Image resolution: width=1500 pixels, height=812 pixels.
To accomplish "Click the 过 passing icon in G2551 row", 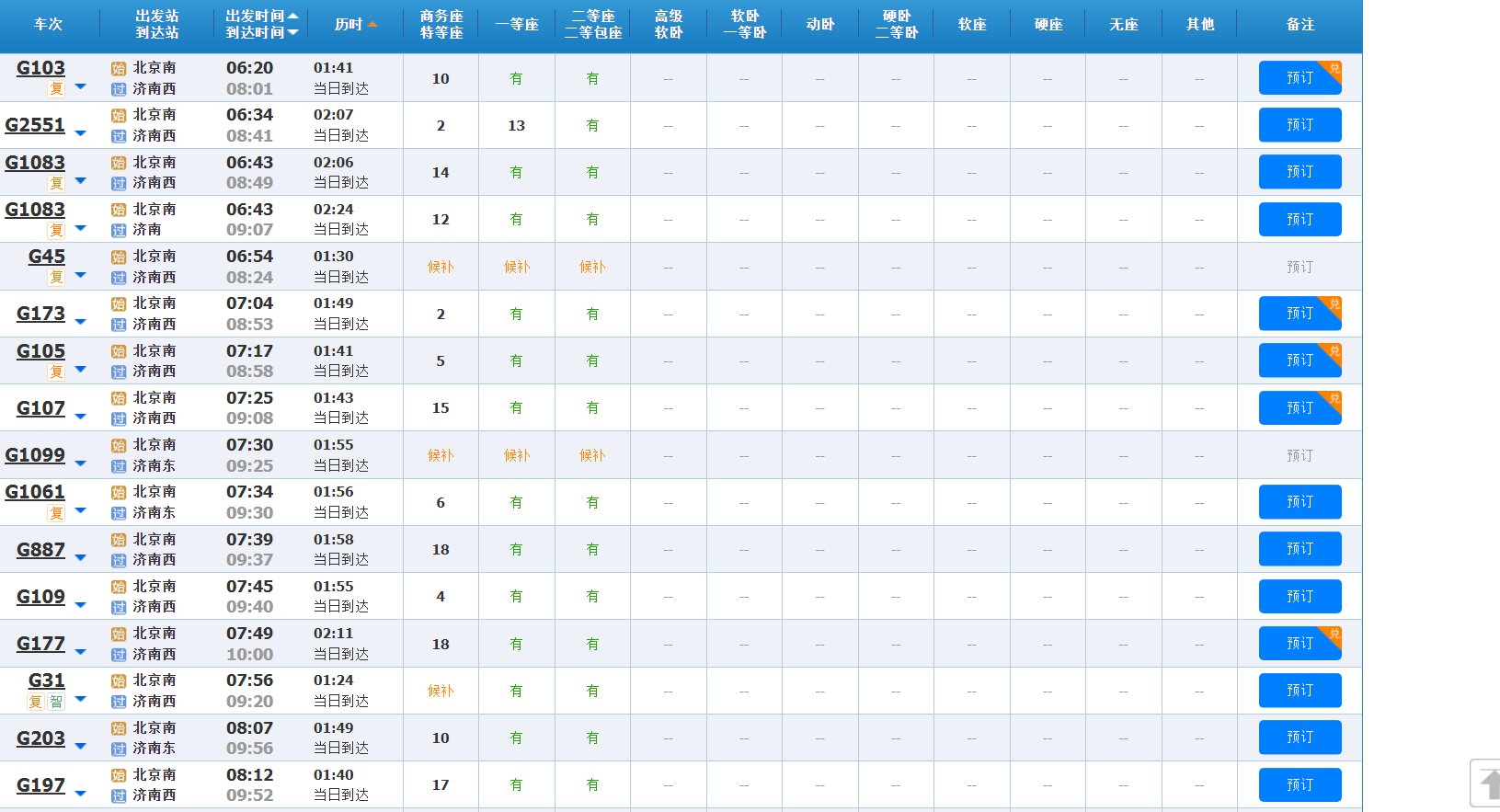I will click(x=119, y=136).
